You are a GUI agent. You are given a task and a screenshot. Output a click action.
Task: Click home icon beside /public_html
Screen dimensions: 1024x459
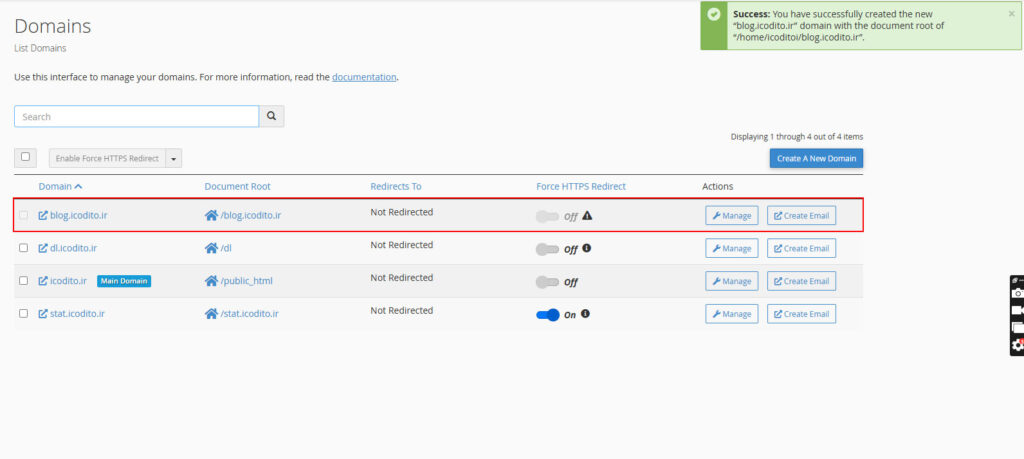click(x=211, y=281)
